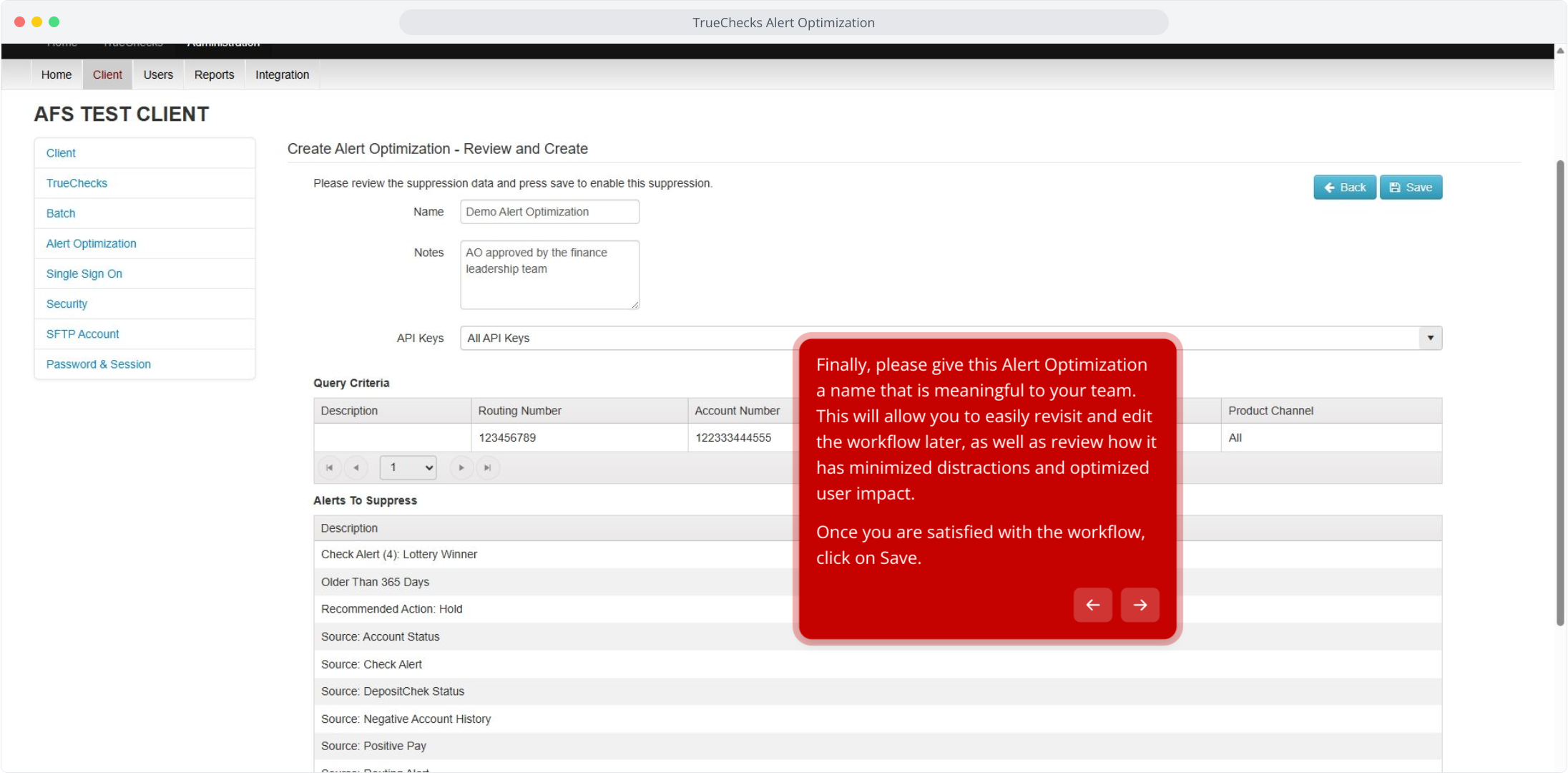
Task: Click the Product Channel All cell
Action: 1331,438
